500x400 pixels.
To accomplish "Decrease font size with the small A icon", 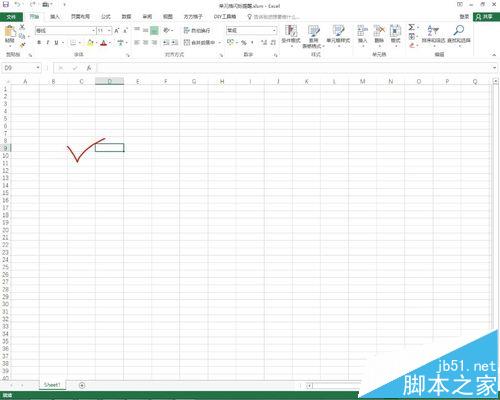I will [x=125, y=31].
